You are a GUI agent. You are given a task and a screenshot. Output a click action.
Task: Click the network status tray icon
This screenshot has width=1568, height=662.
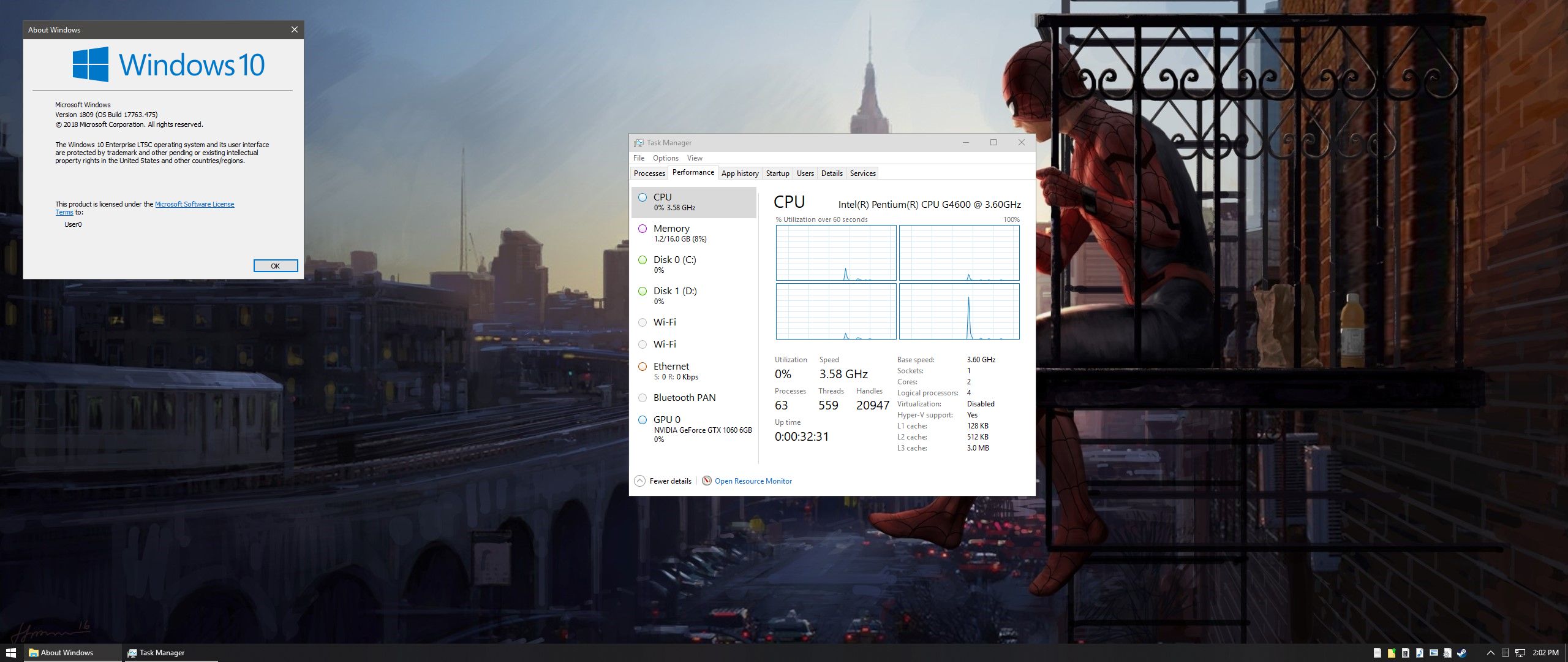(x=1520, y=653)
